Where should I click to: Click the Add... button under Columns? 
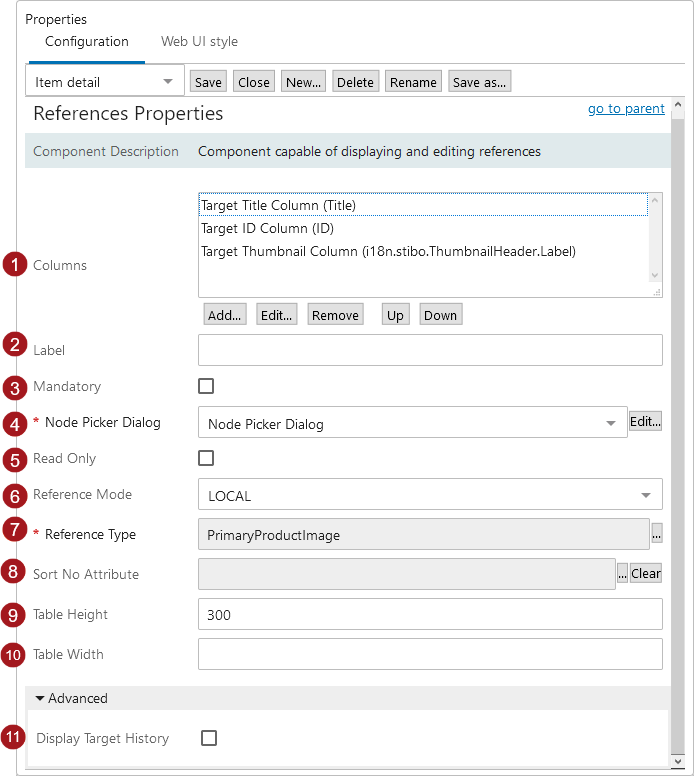pos(224,315)
